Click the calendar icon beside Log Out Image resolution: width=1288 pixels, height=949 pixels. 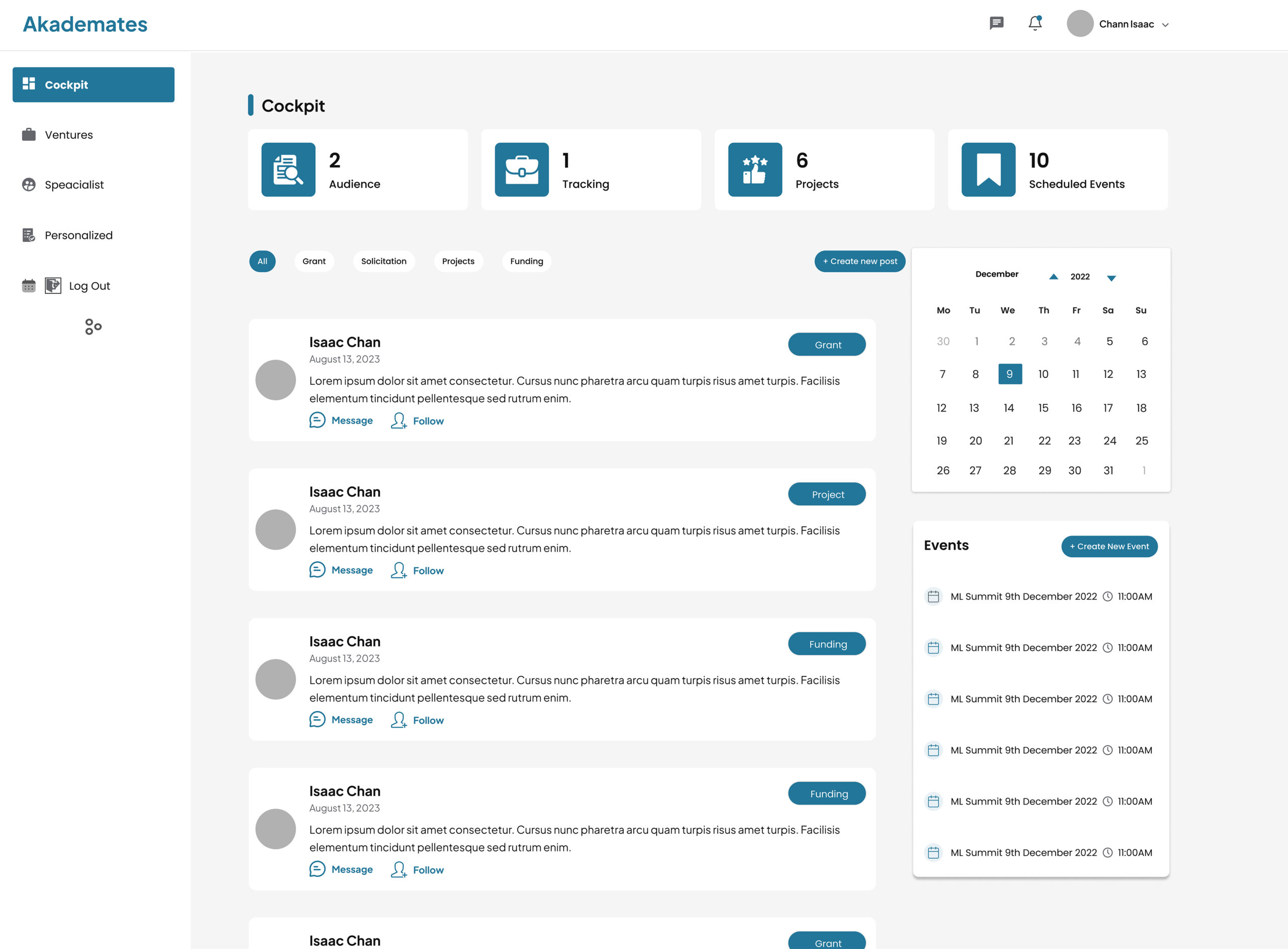29,286
